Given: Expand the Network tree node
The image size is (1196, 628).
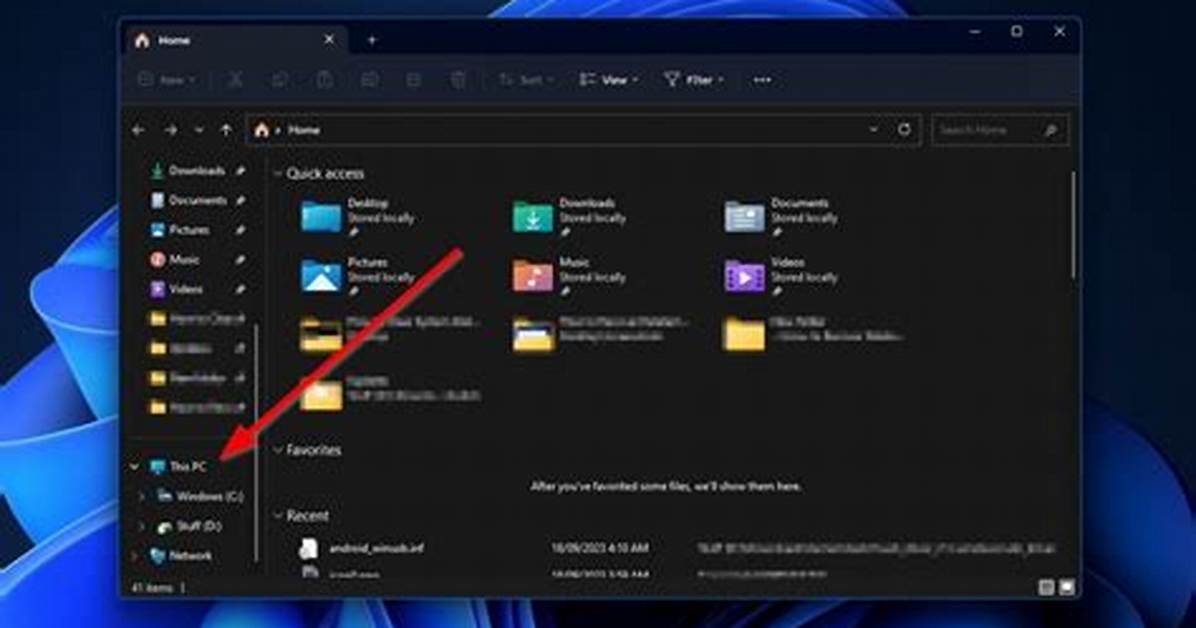Looking at the screenshot, I should pos(135,556).
